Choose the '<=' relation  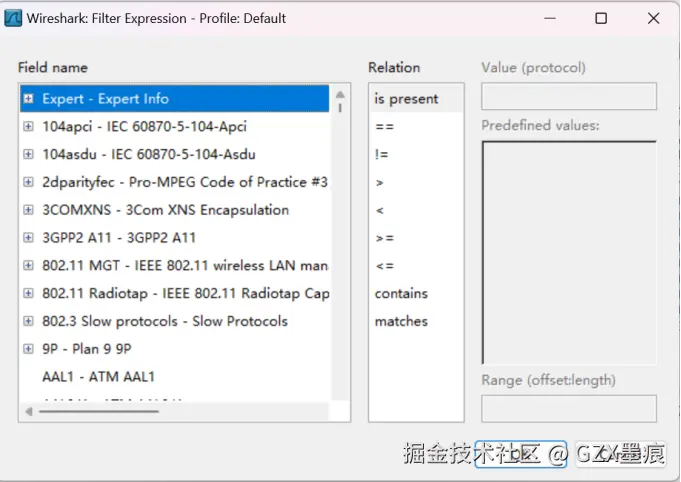pyautogui.click(x=416, y=265)
